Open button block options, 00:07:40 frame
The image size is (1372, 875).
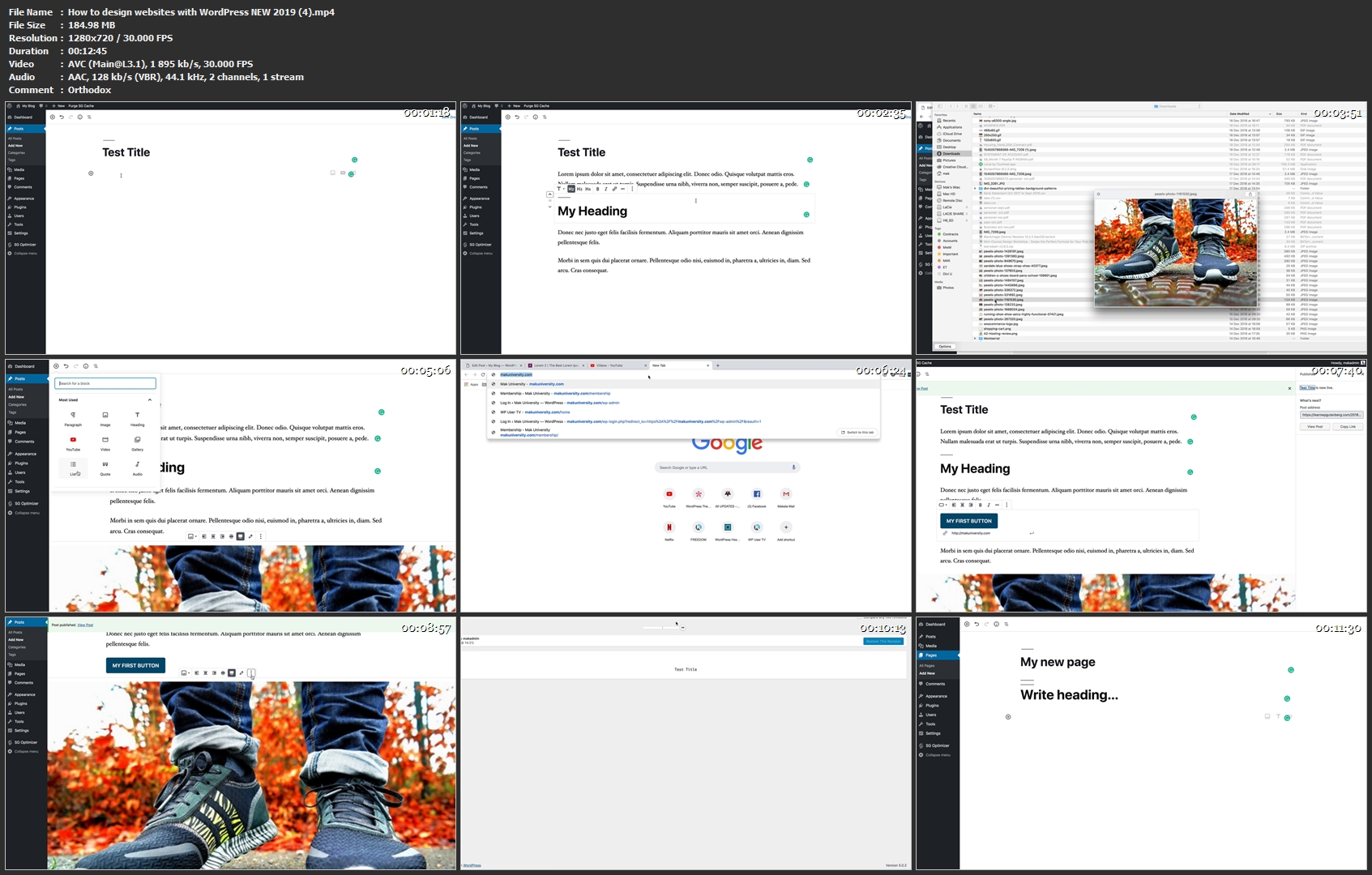(1007, 505)
